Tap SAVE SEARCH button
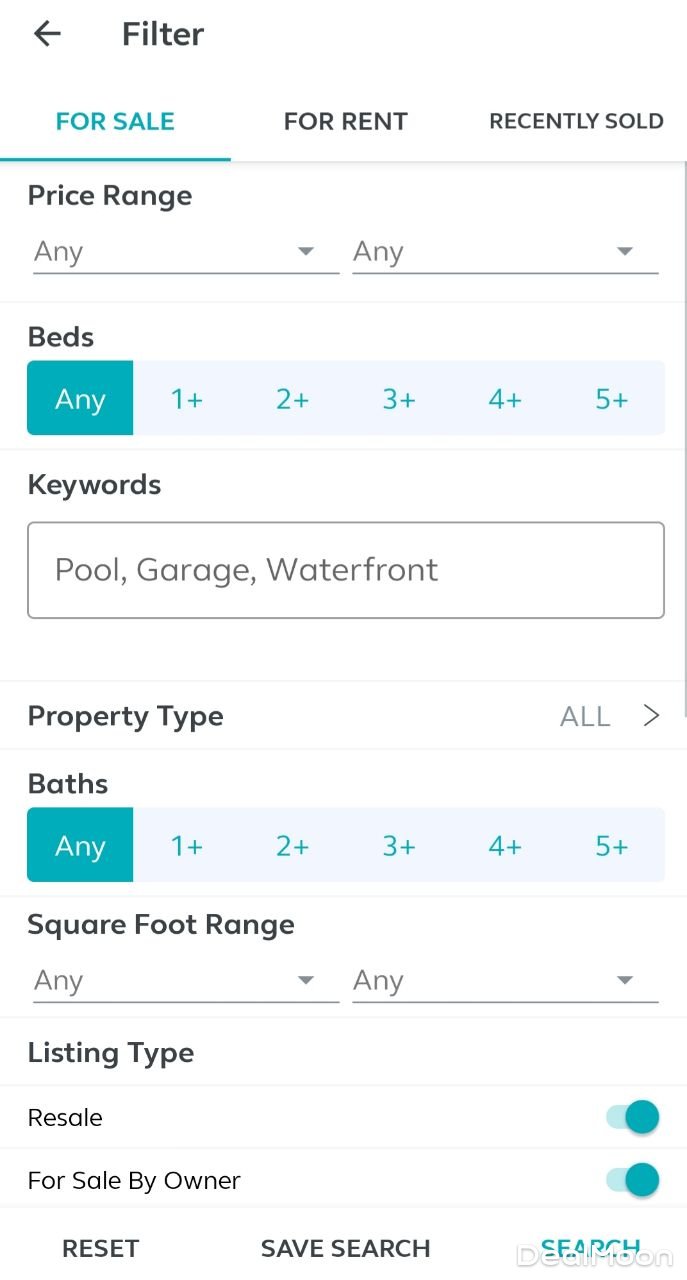The height and width of the screenshot is (1280, 687). point(345,1248)
